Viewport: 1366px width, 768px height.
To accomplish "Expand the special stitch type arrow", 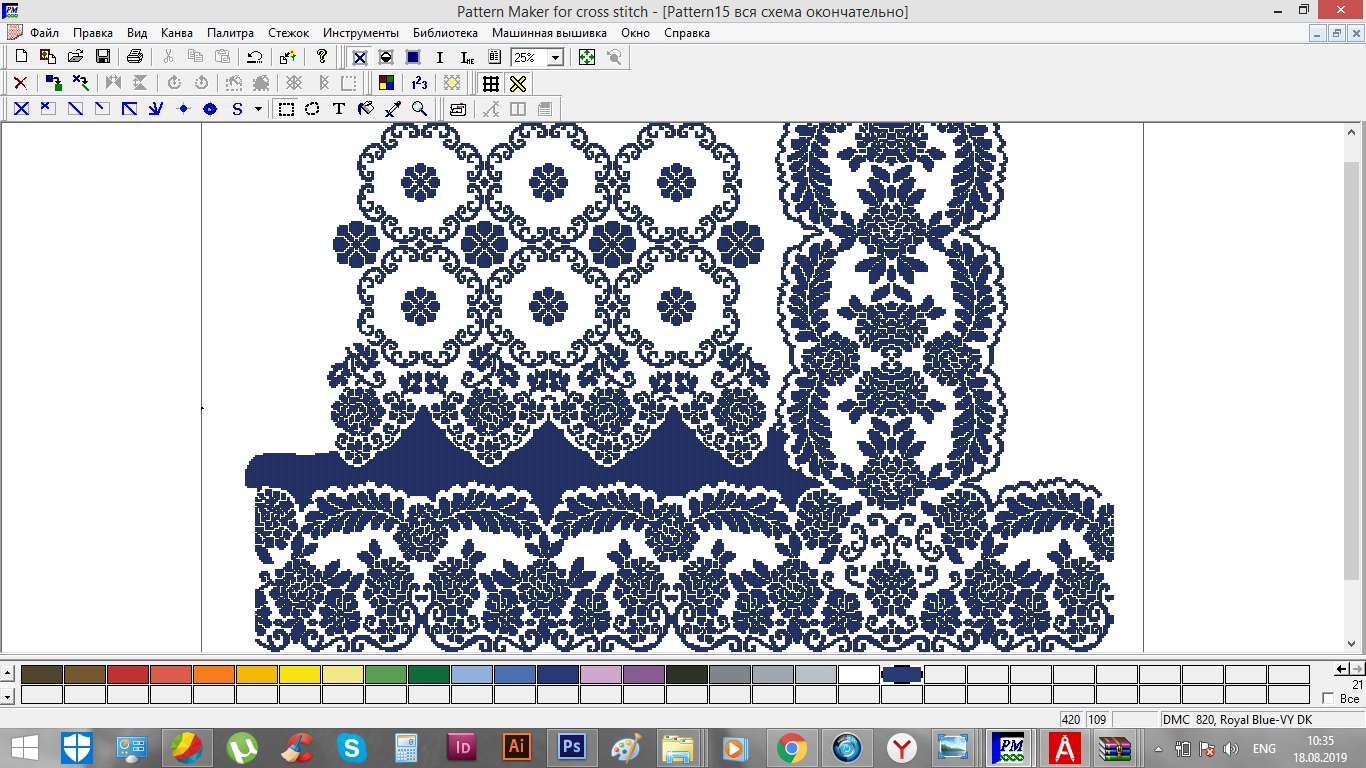I will pos(258,109).
